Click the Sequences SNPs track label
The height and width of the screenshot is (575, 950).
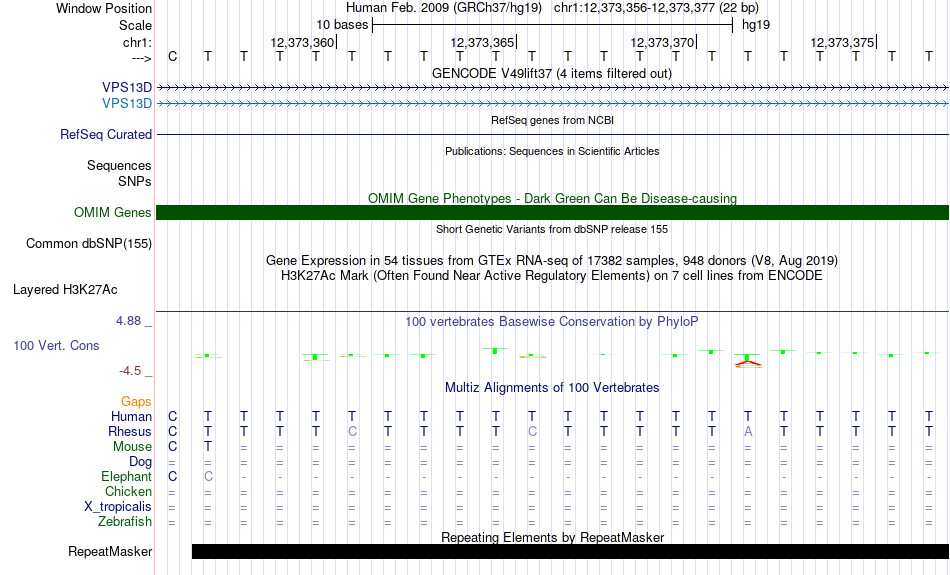(119, 174)
